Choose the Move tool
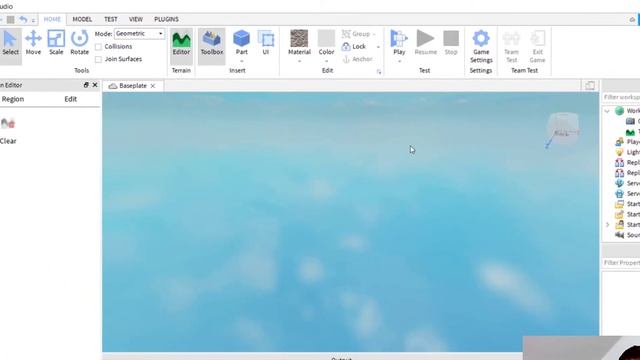The image size is (640, 360). (33, 43)
